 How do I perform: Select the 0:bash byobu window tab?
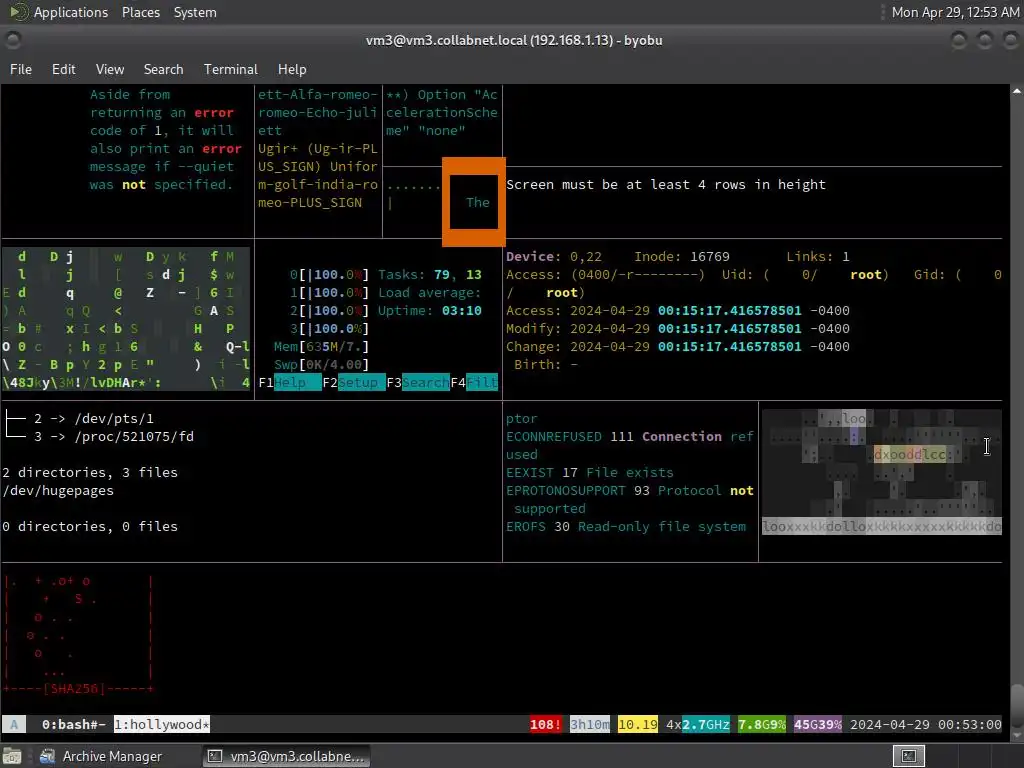[x=73, y=724]
